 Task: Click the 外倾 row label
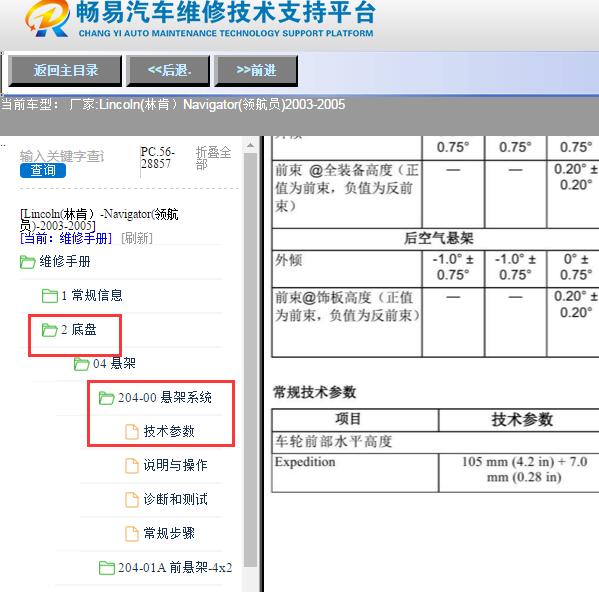(x=288, y=260)
